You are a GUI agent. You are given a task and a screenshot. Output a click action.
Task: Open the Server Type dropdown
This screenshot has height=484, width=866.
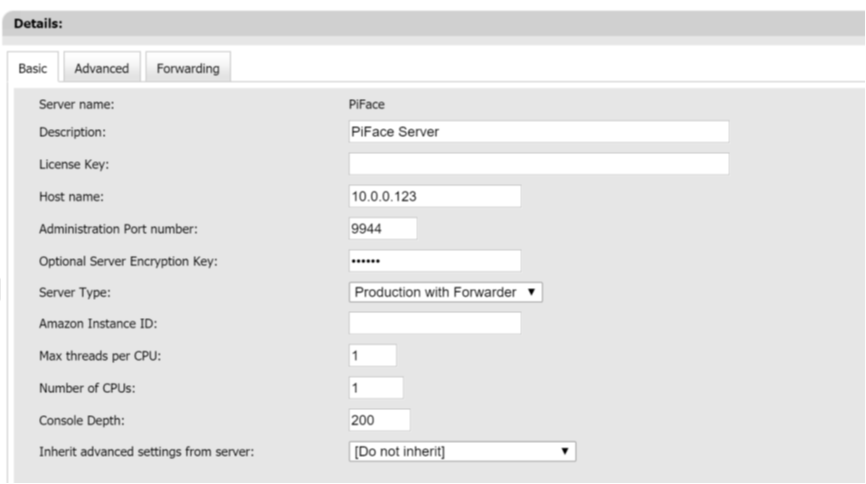point(446,292)
